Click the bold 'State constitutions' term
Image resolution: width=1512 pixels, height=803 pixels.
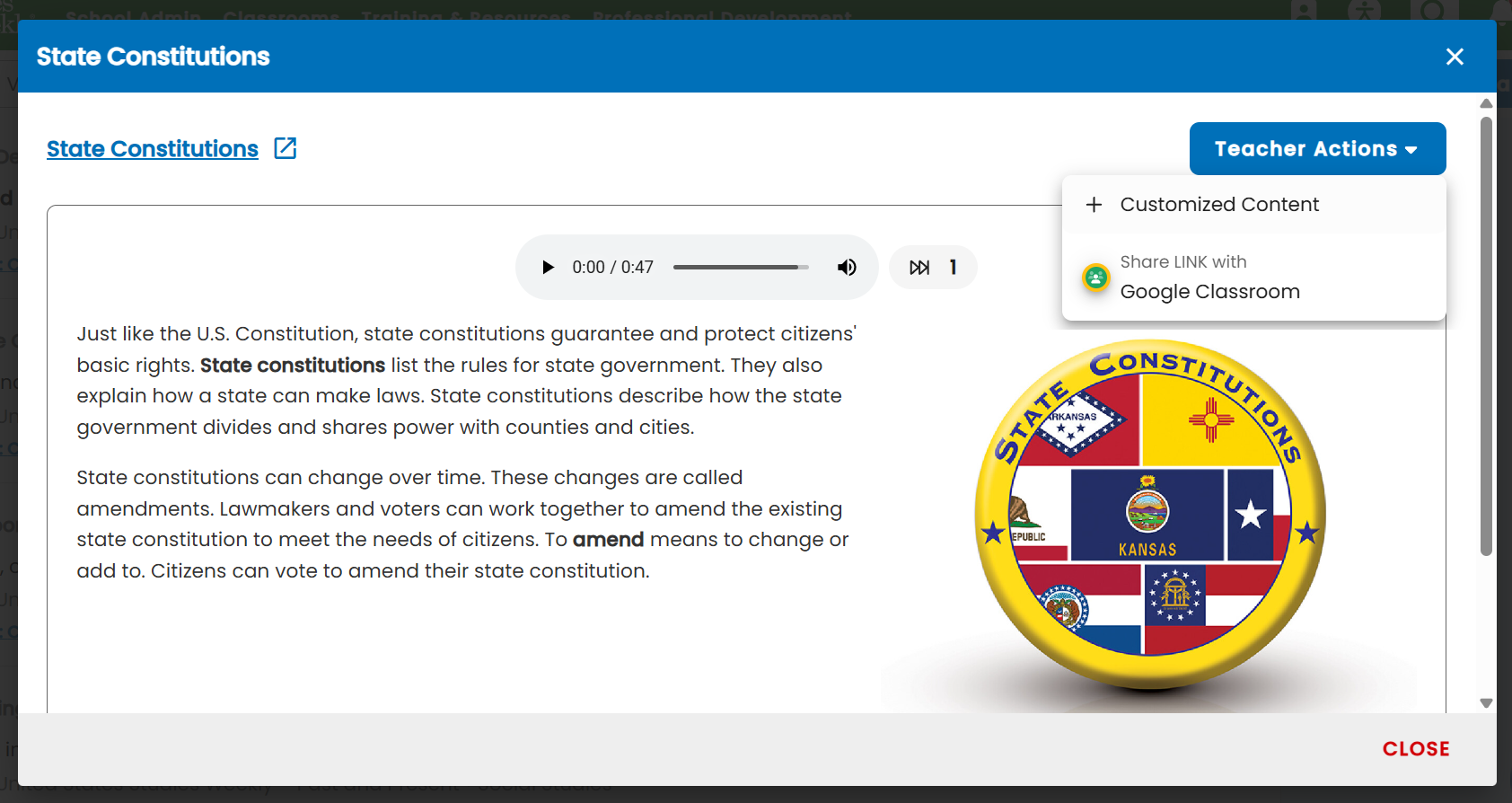(x=293, y=365)
